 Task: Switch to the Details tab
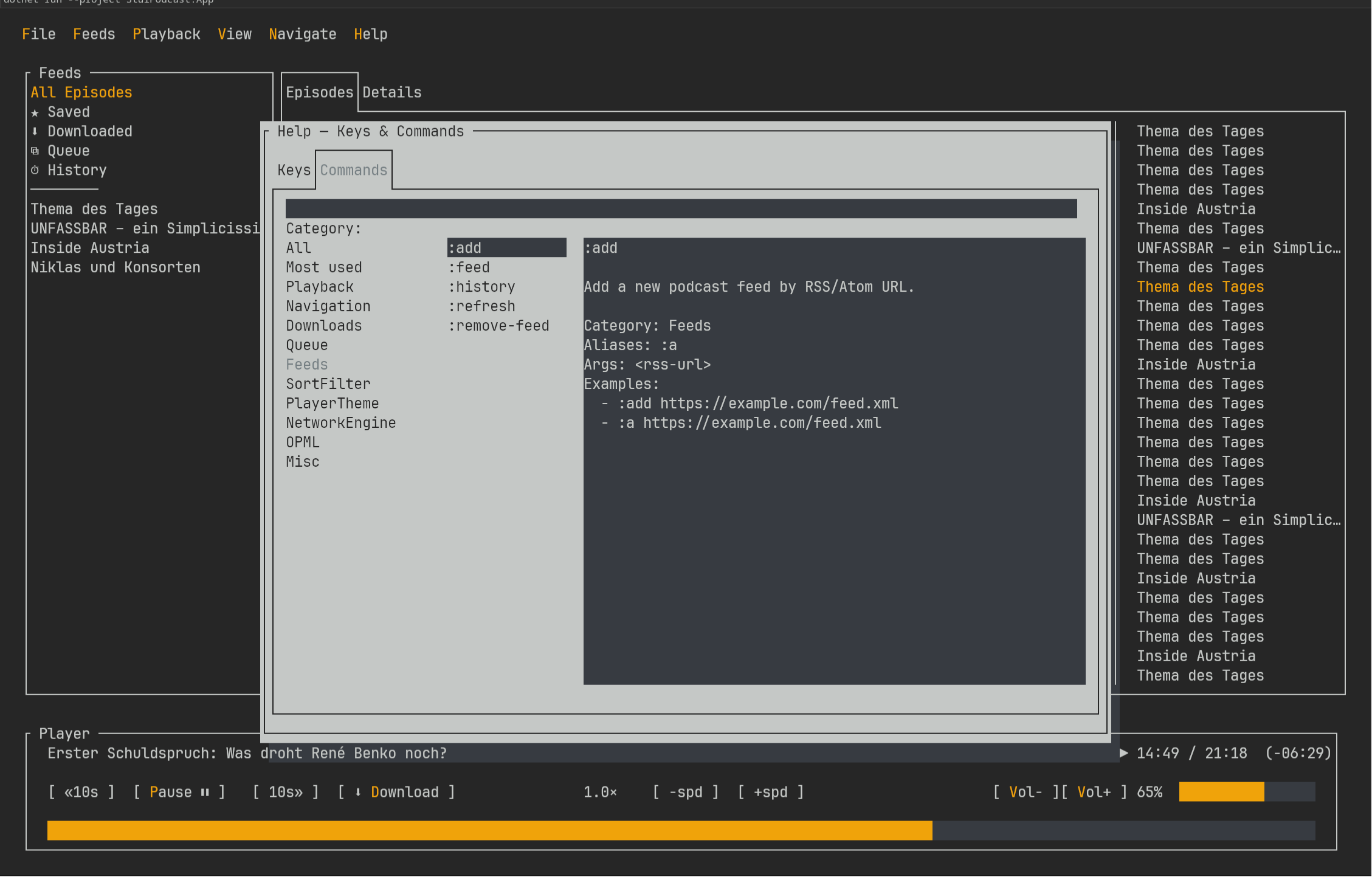(x=391, y=92)
